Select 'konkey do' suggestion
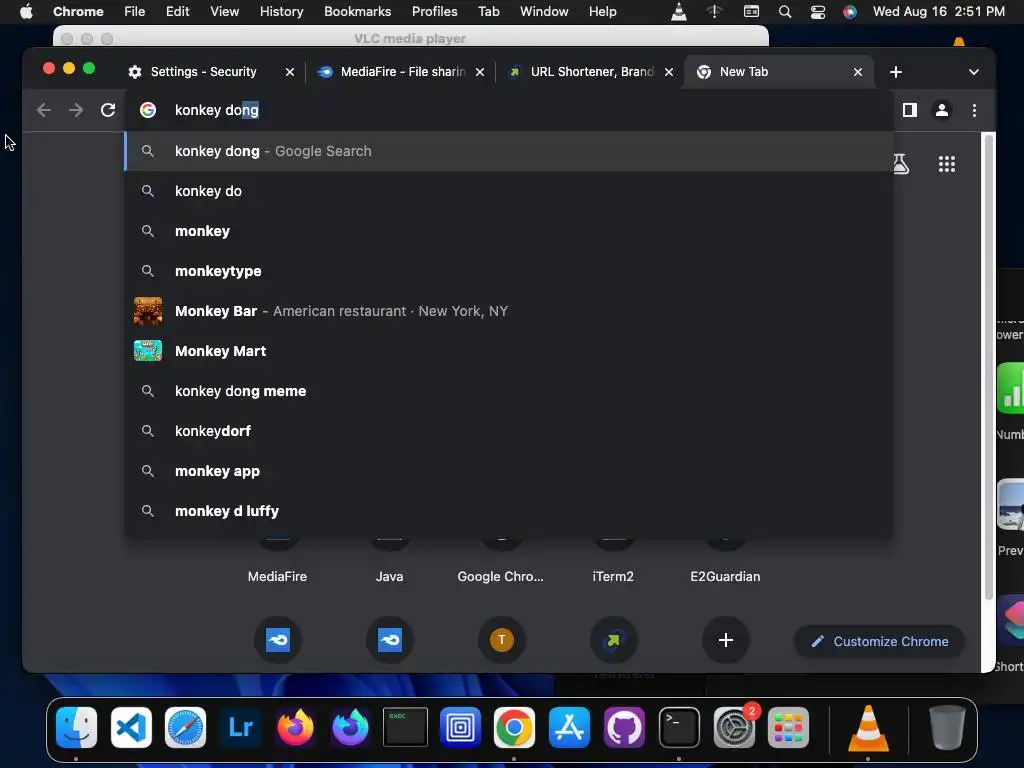The height and width of the screenshot is (768, 1024). tap(509, 191)
